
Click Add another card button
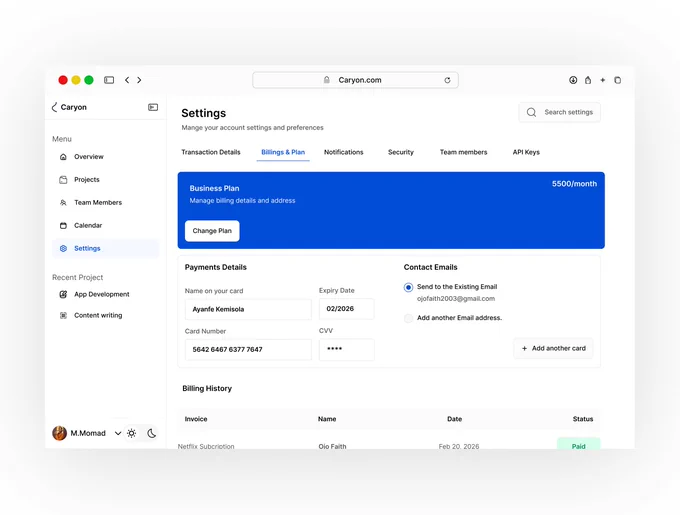point(553,348)
